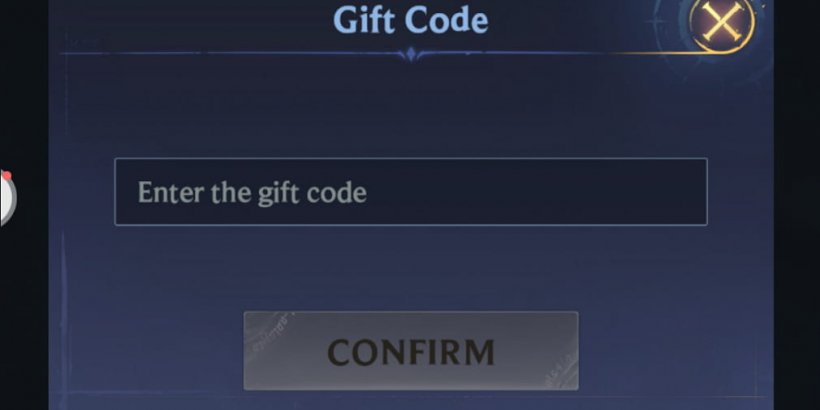Click the empty right end of gift code field

(628, 192)
